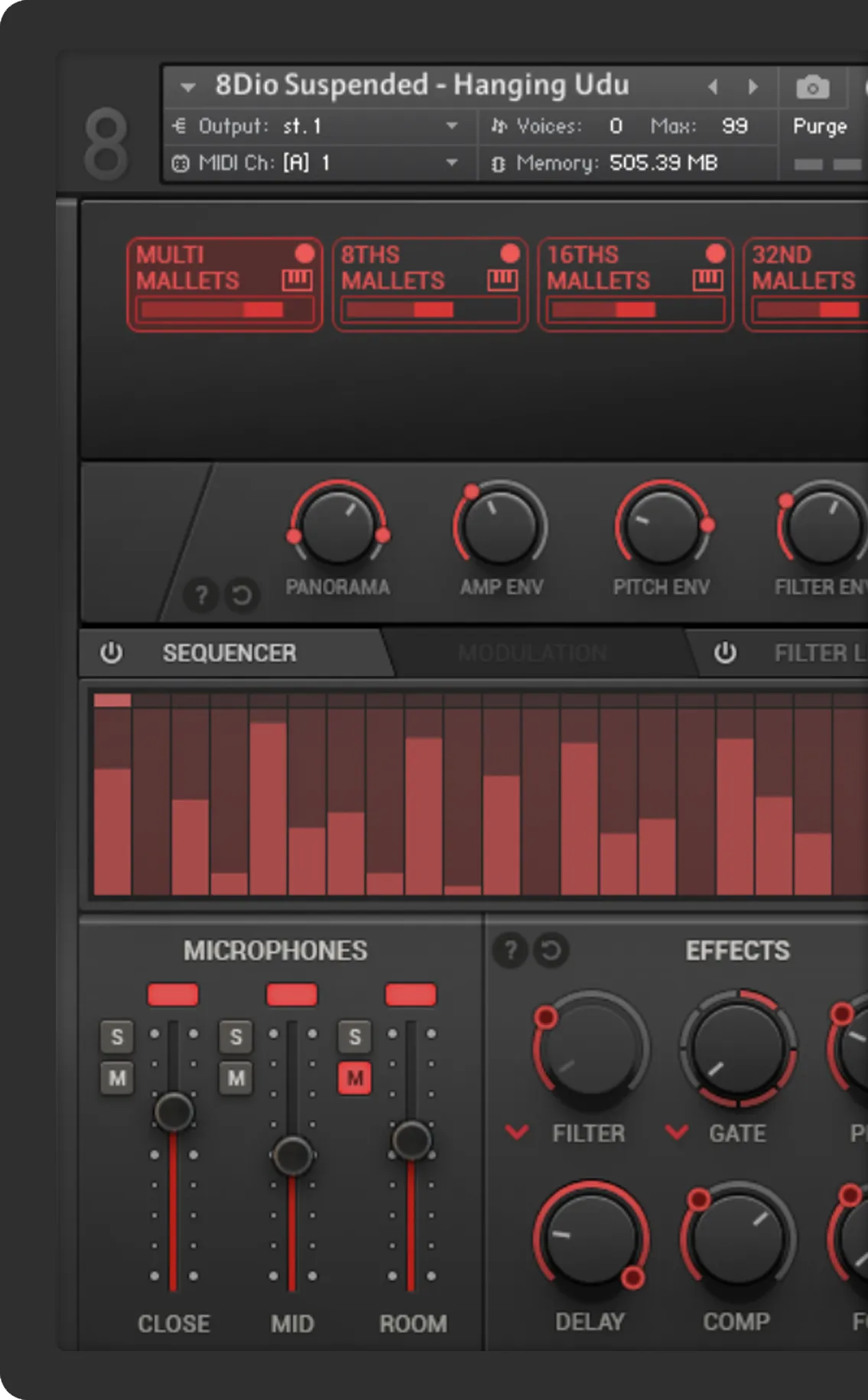Viewport: 868px width, 1400px height.
Task: Open the help icon in EFFECTS section
Action: (510, 950)
